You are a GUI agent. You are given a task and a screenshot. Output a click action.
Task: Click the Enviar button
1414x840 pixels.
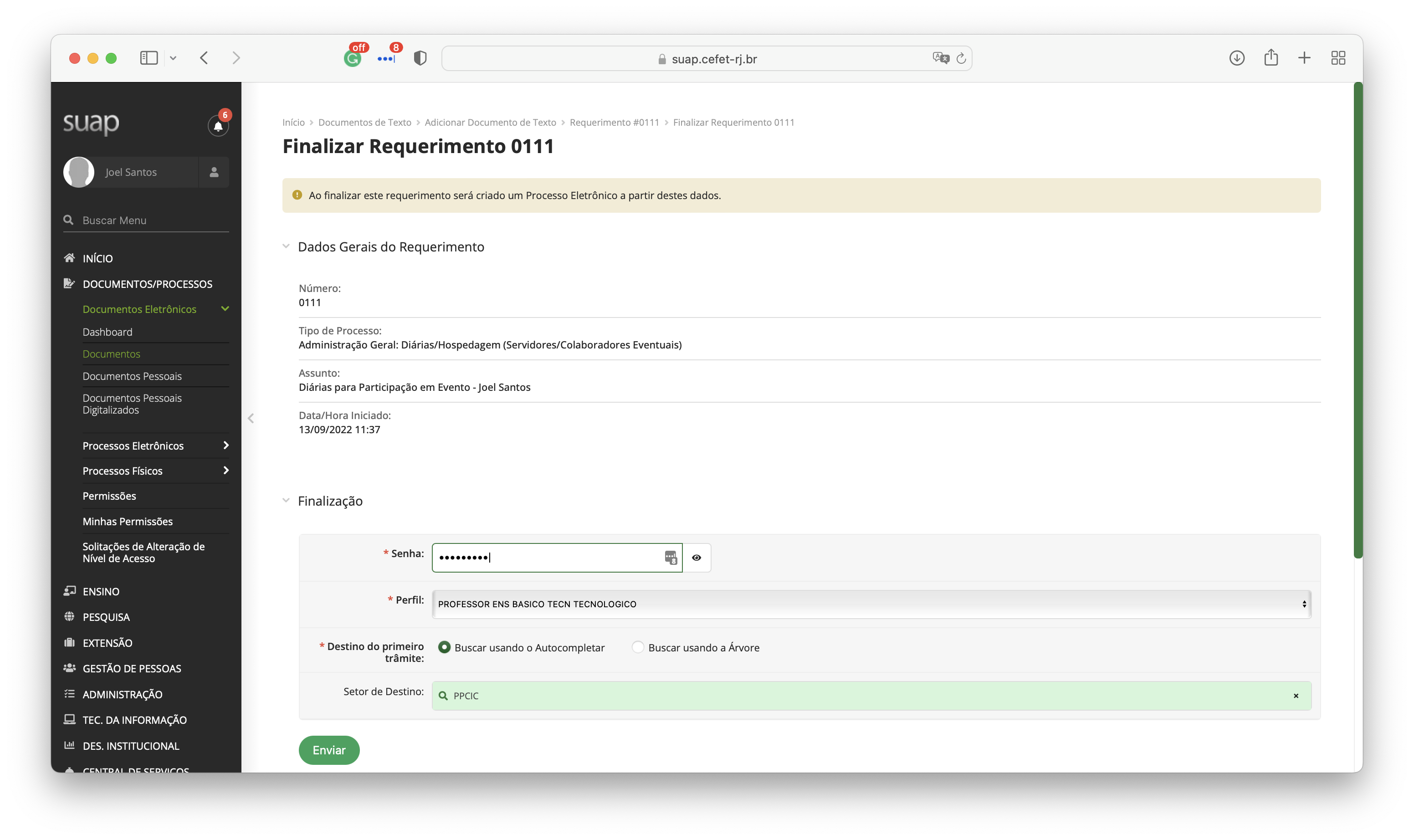click(x=329, y=750)
